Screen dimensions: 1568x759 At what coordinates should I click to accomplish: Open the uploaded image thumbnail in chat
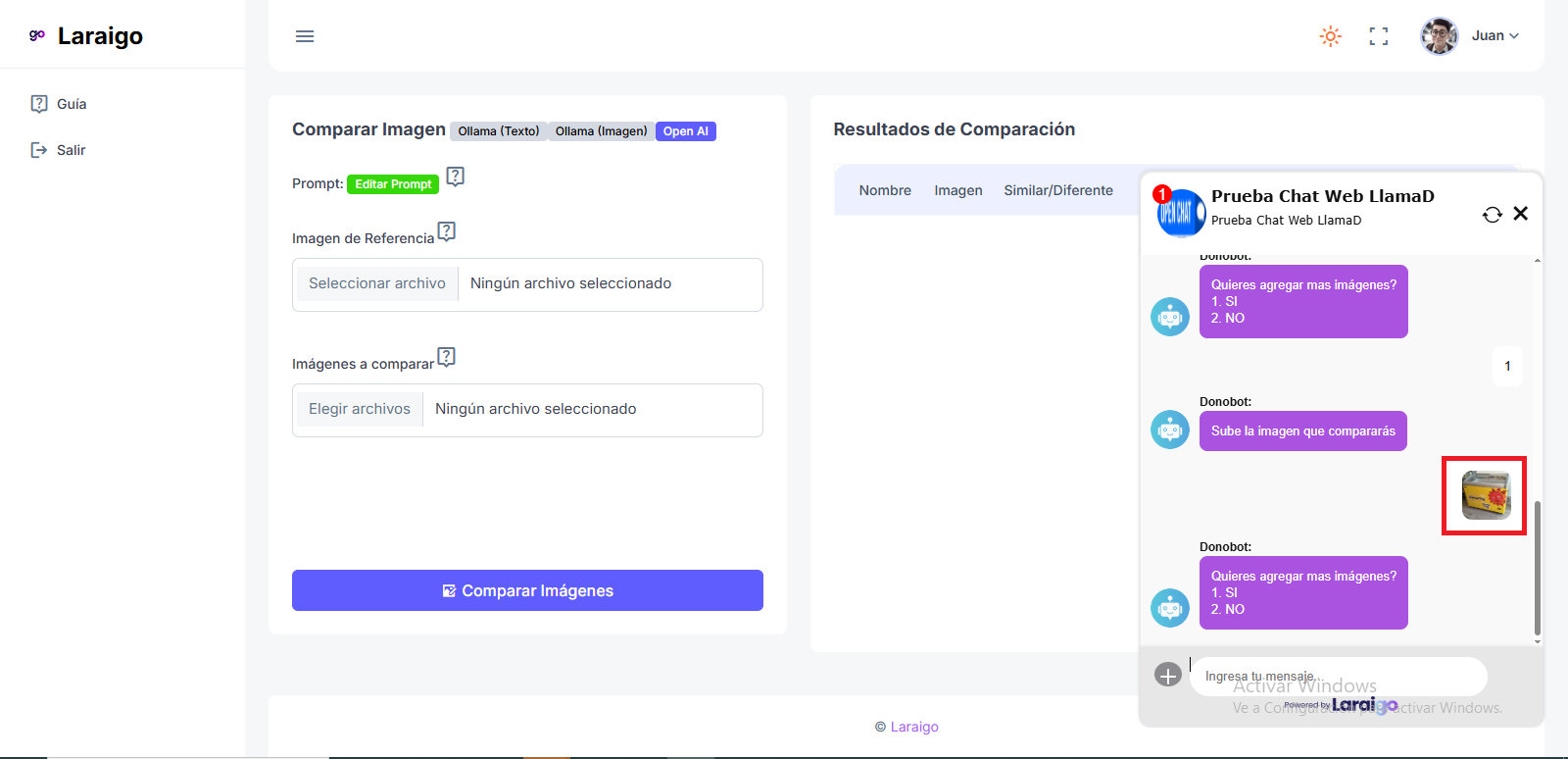click(x=1486, y=495)
